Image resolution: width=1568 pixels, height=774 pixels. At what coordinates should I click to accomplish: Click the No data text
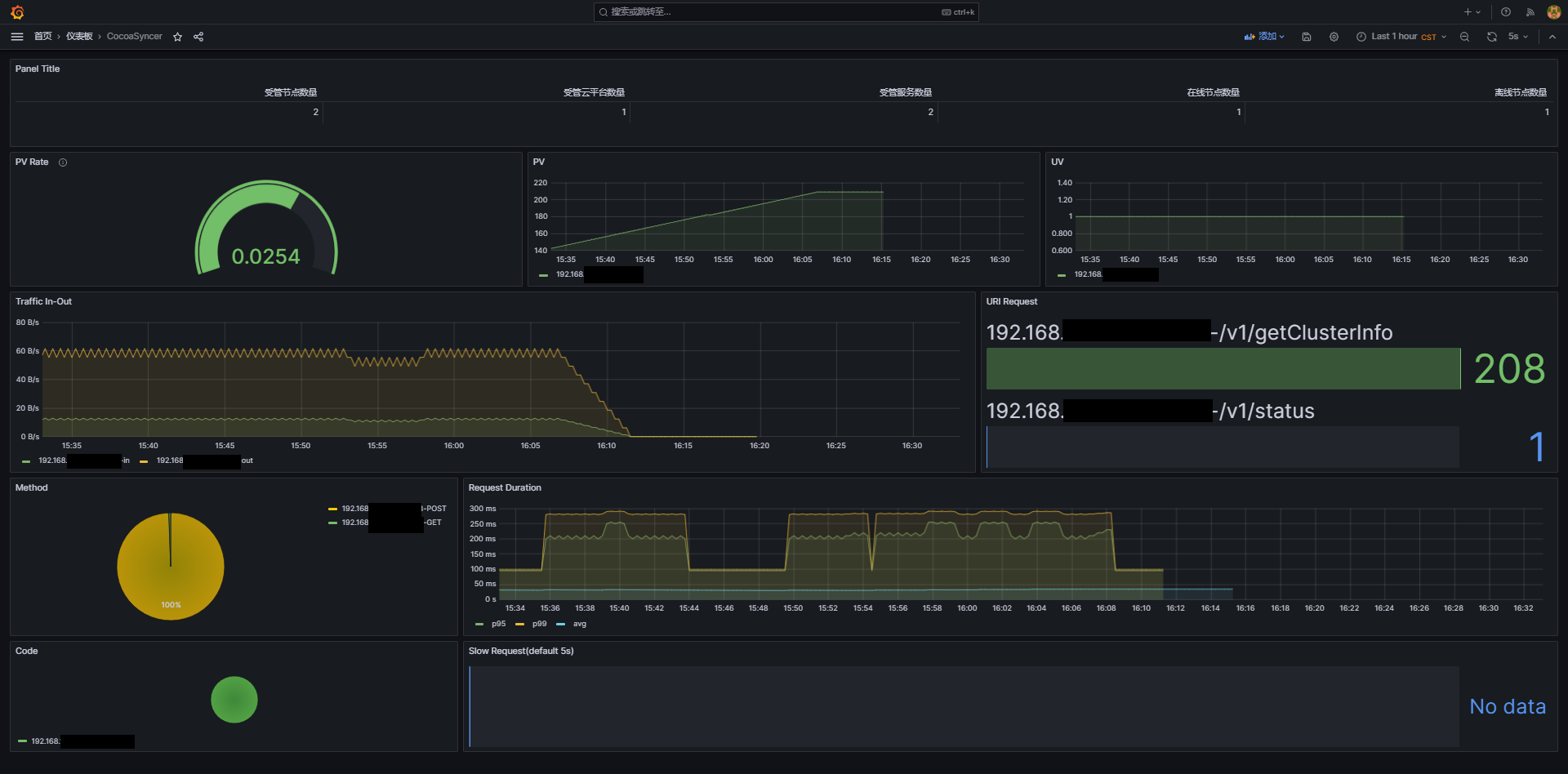pyautogui.click(x=1508, y=706)
